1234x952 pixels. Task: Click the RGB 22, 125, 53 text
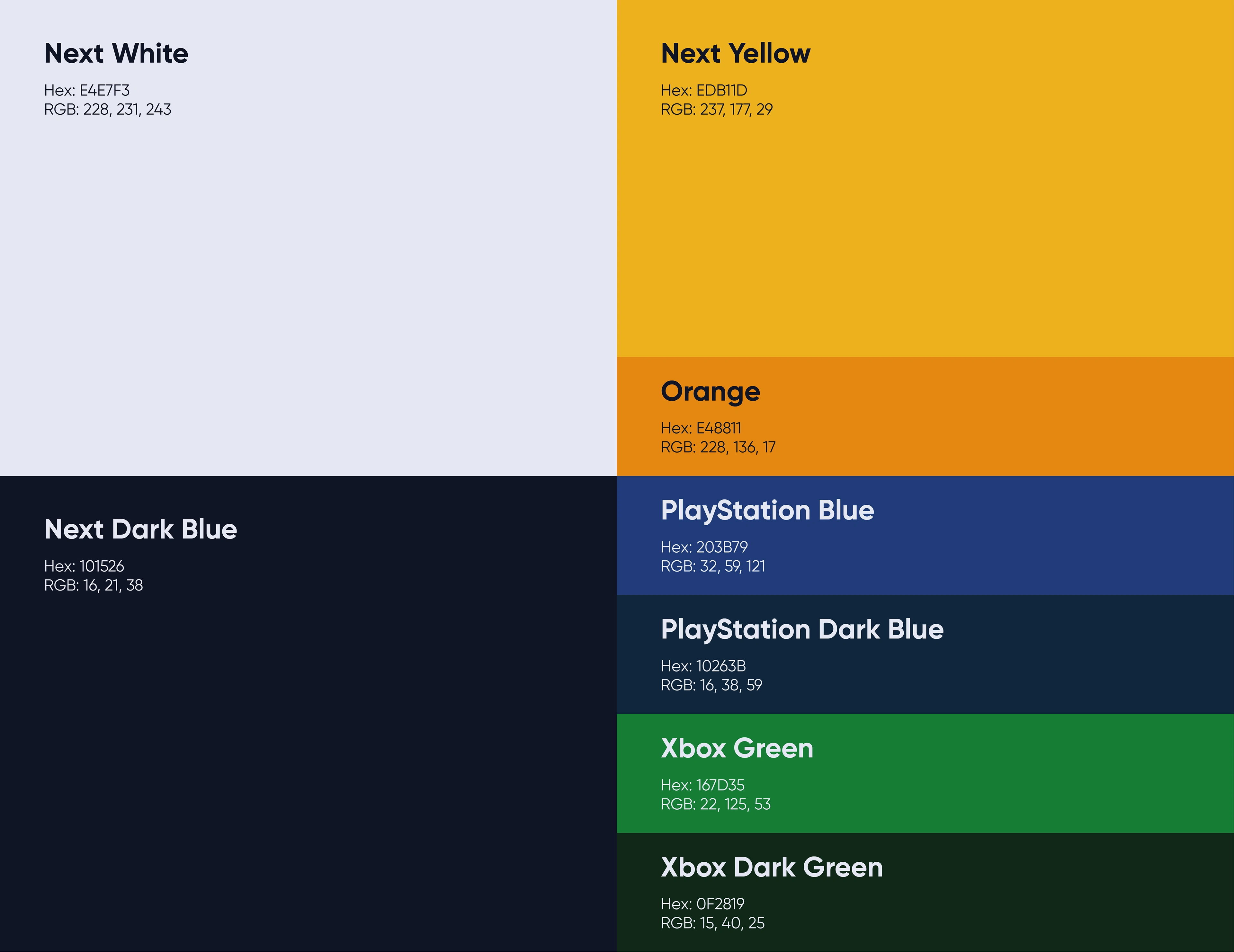pyautogui.click(x=716, y=804)
